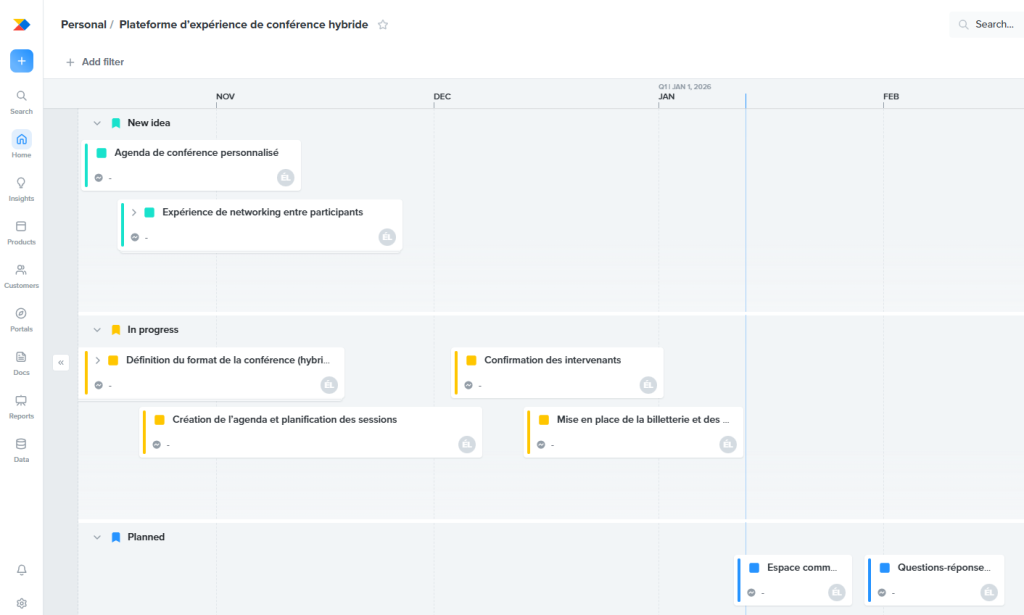Click the Search field at top right

(986, 23)
